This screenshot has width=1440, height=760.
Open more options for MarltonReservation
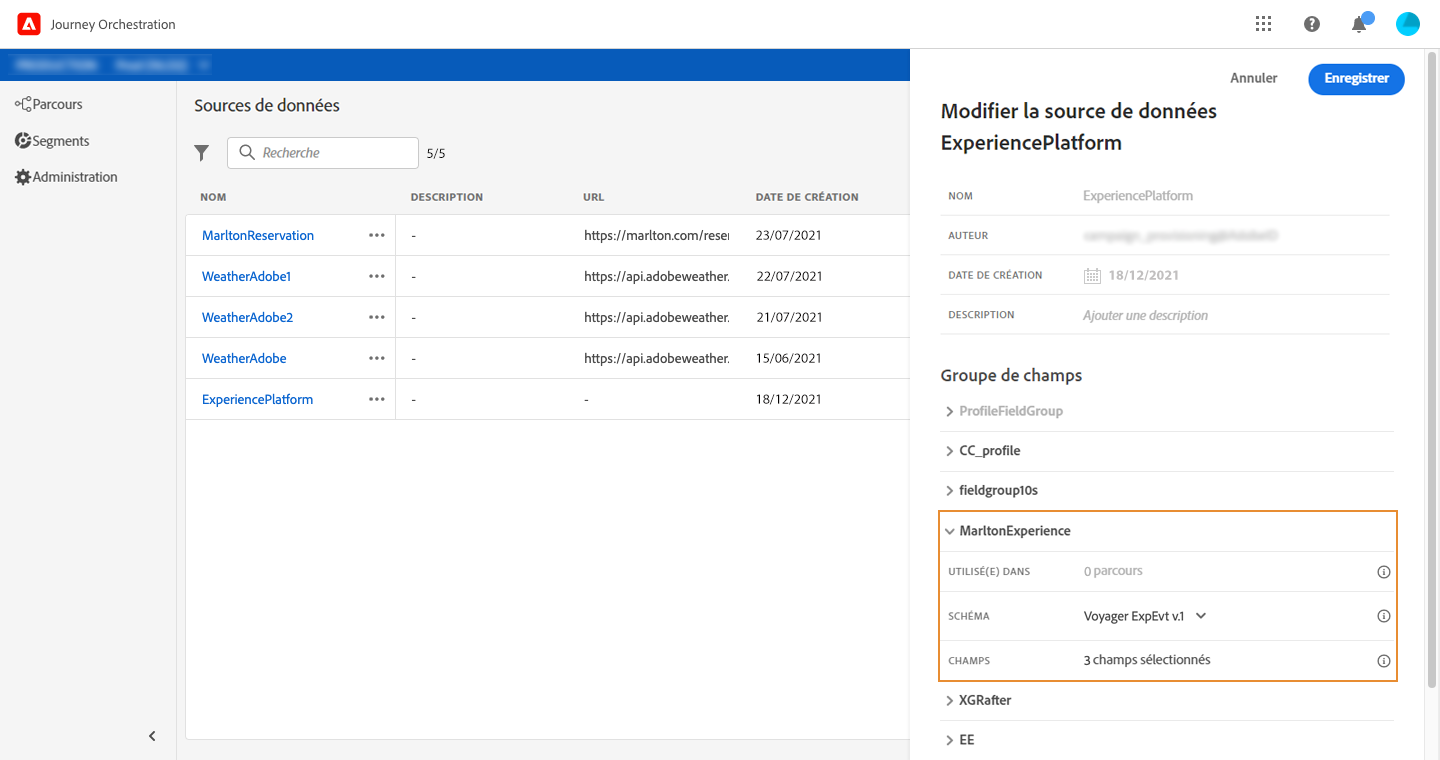pyautogui.click(x=376, y=235)
